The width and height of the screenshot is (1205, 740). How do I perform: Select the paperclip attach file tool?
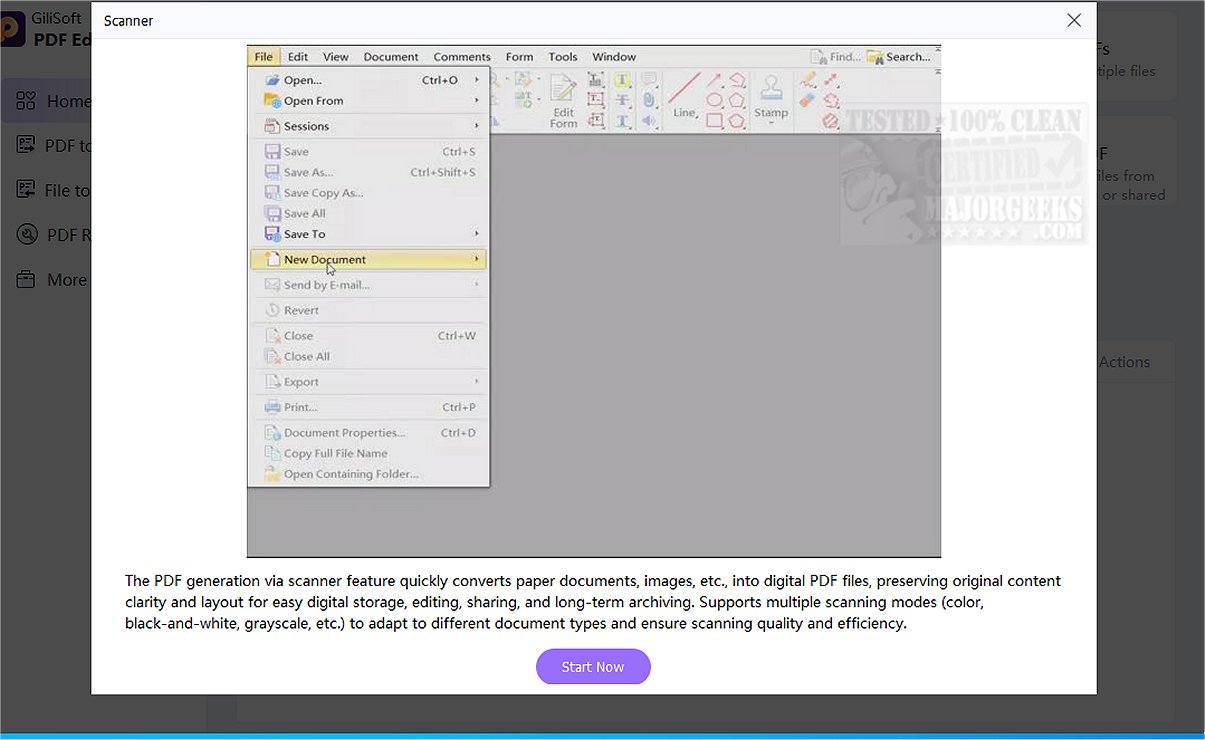648,100
